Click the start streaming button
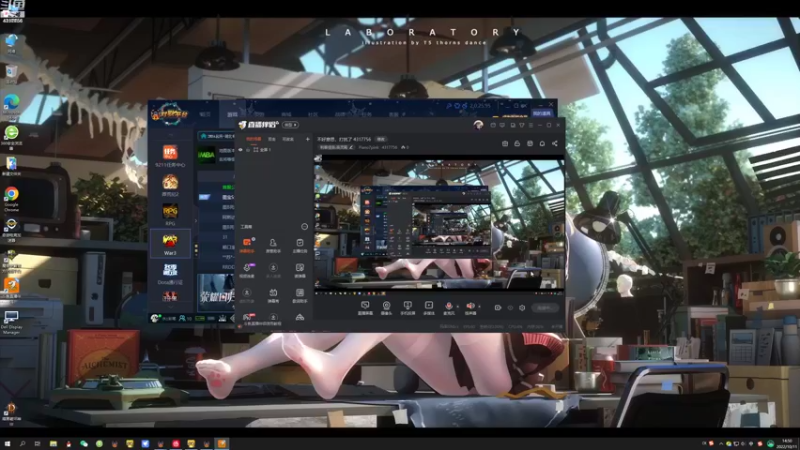 [544, 308]
